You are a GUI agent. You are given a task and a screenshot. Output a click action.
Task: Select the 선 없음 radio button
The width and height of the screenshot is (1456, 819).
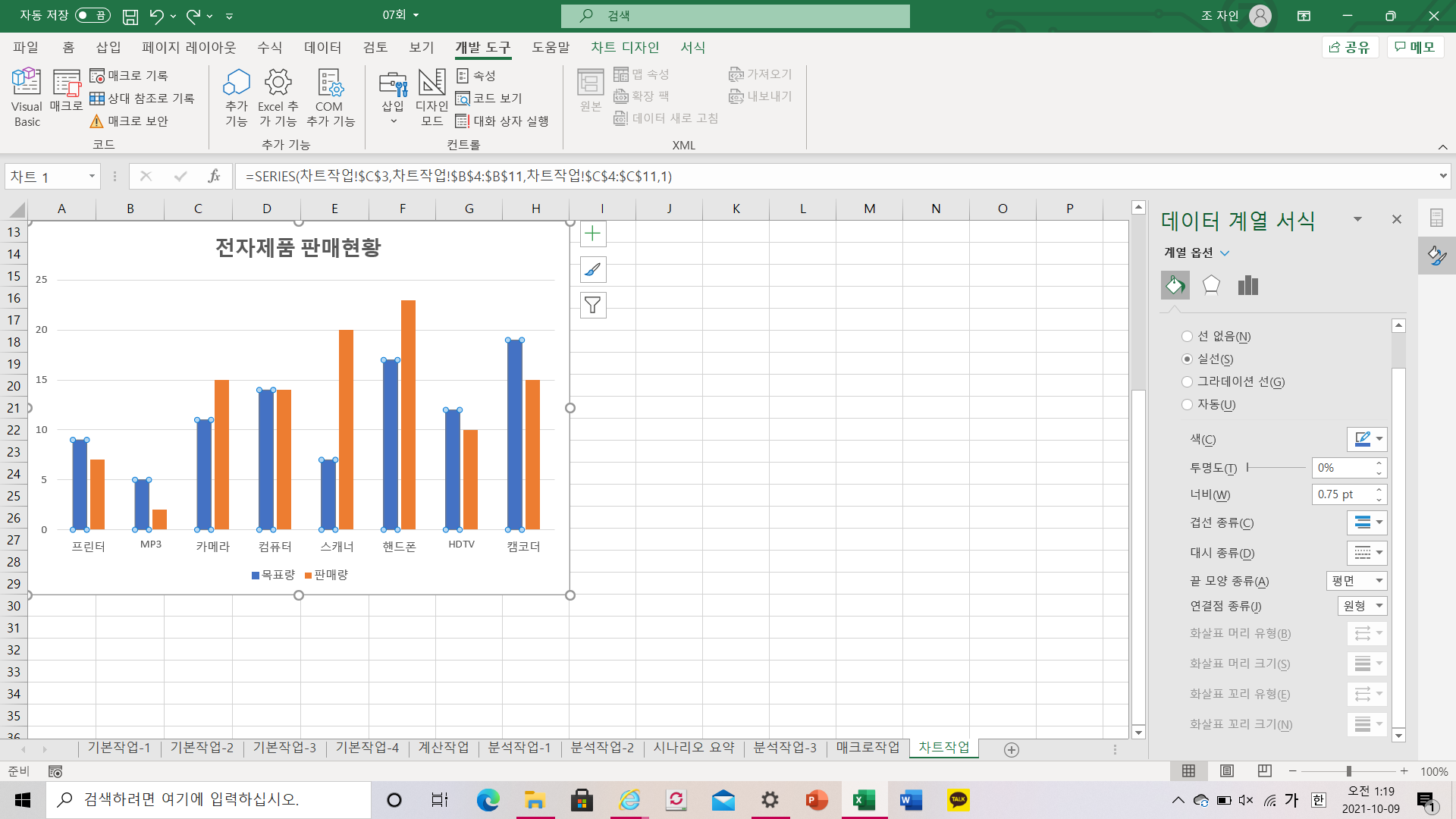(x=1188, y=337)
